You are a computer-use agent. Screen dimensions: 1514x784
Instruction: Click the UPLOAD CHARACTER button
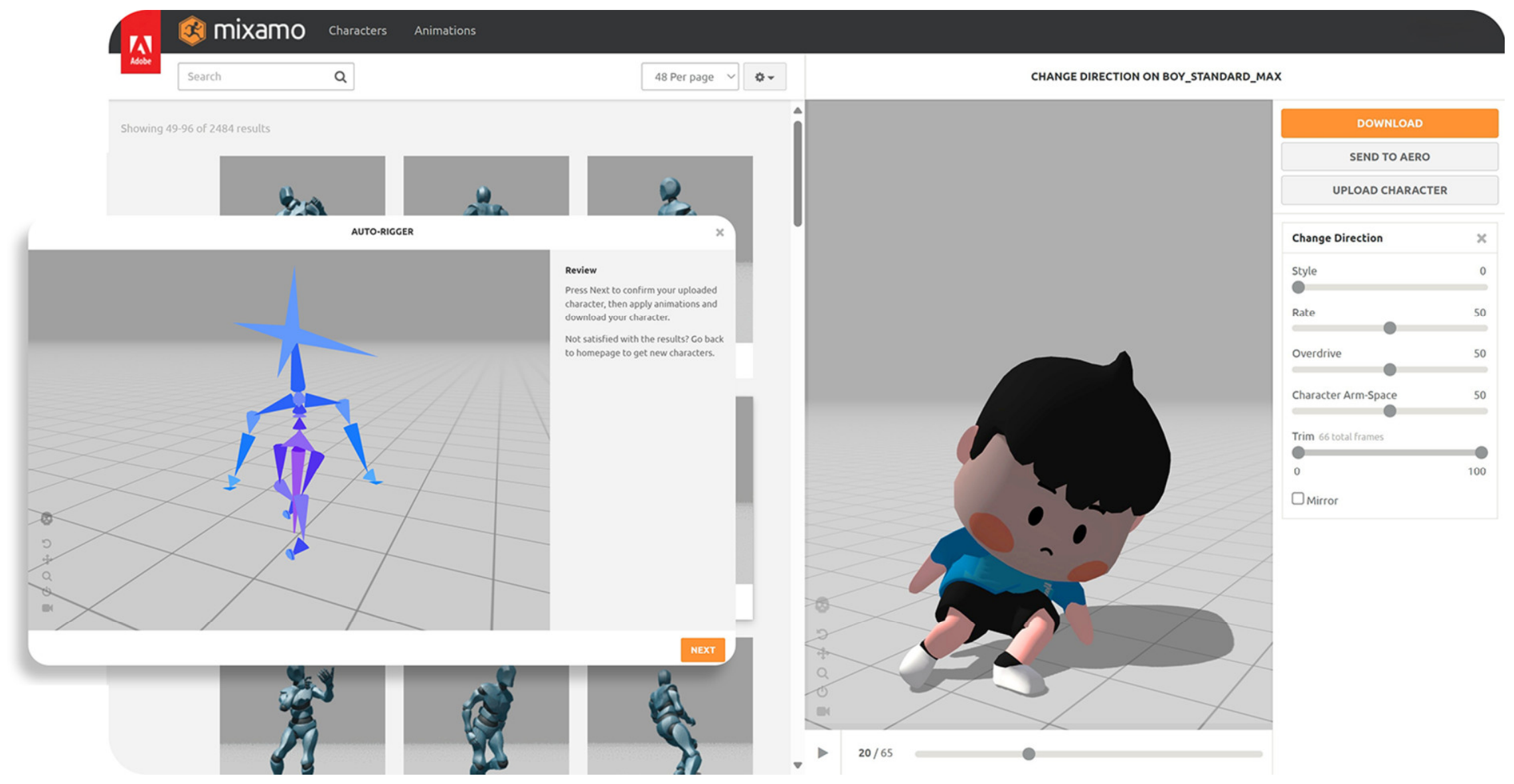coord(1389,190)
